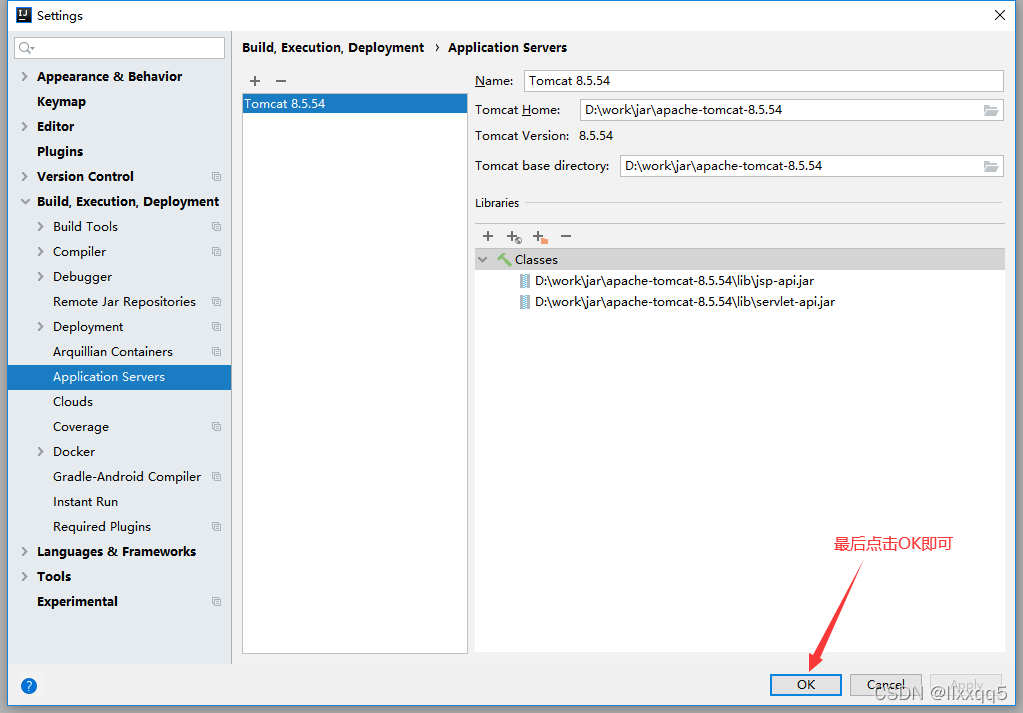Image resolution: width=1023 pixels, height=713 pixels.
Task: Click the Classes hammer icon
Action: pyautogui.click(x=504, y=260)
